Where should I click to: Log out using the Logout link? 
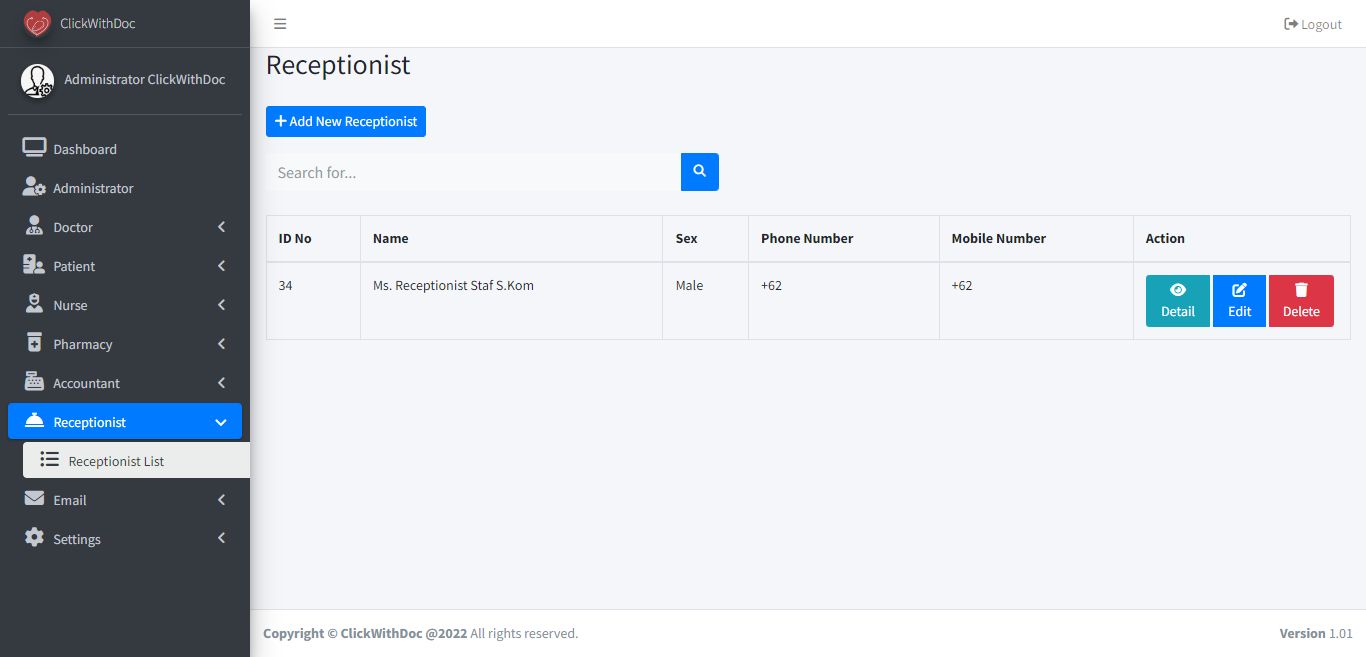click(1313, 24)
